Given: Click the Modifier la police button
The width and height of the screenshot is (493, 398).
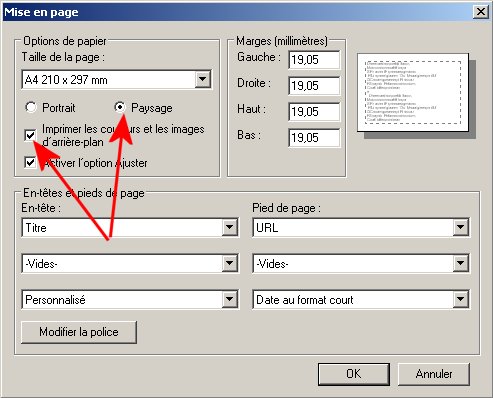Looking at the screenshot, I should point(79,332).
